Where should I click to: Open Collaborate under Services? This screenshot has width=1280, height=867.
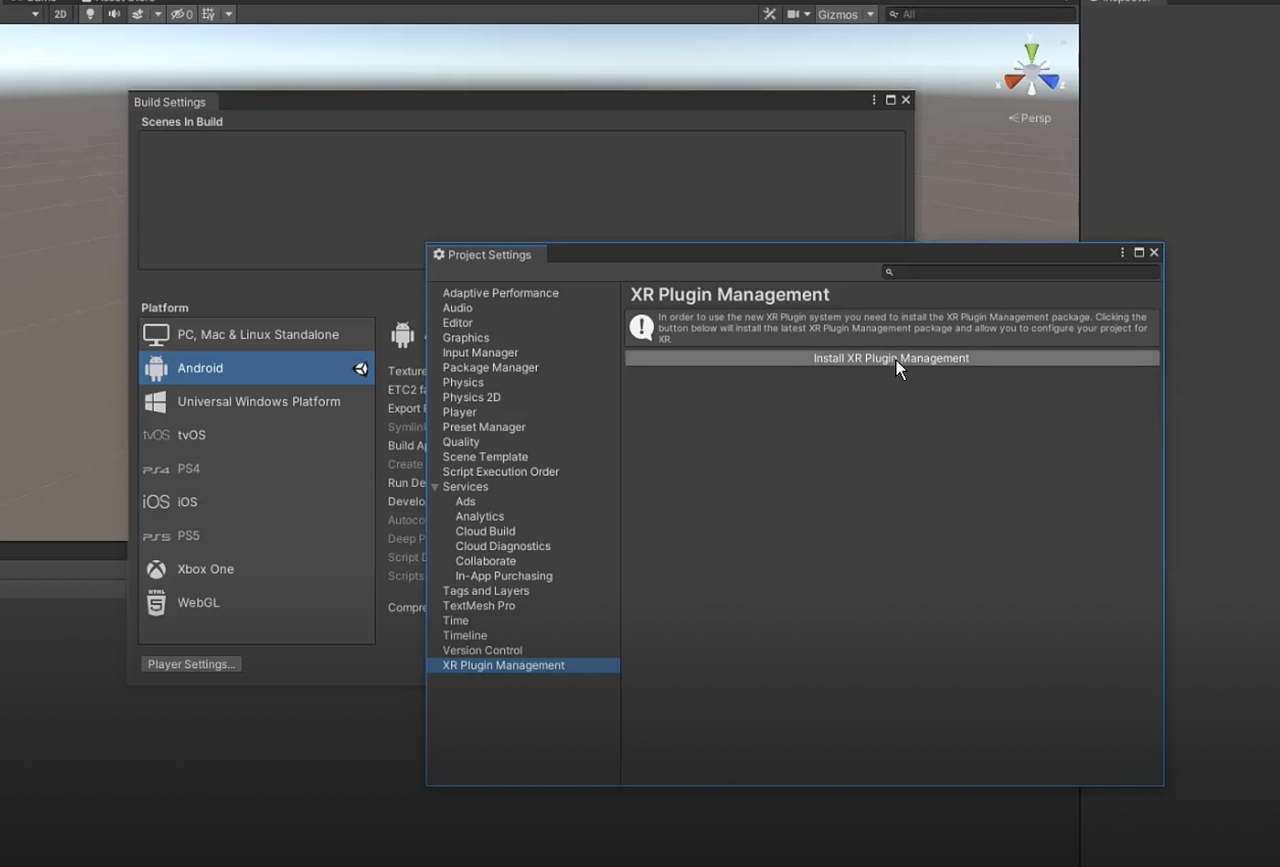(486, 561)
